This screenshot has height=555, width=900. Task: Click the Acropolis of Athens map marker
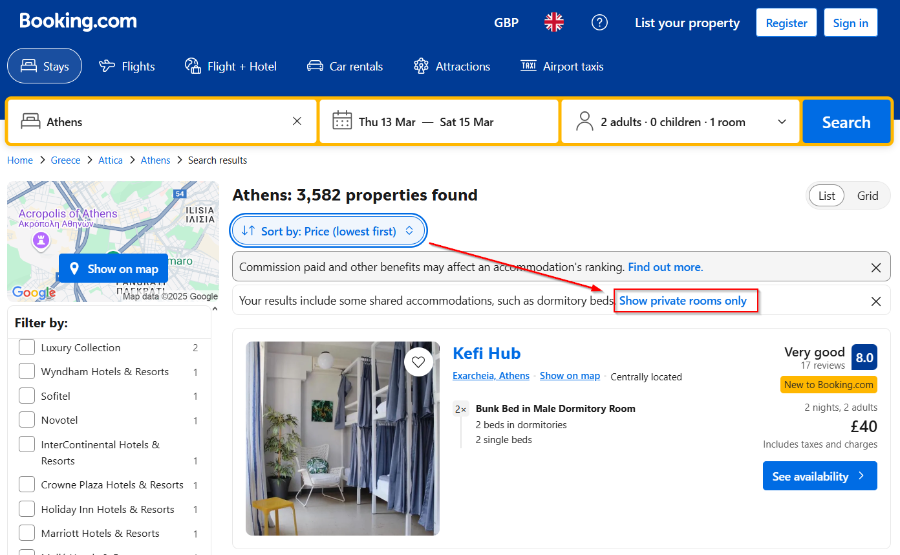pyautogui.click(x=41, y=239)
